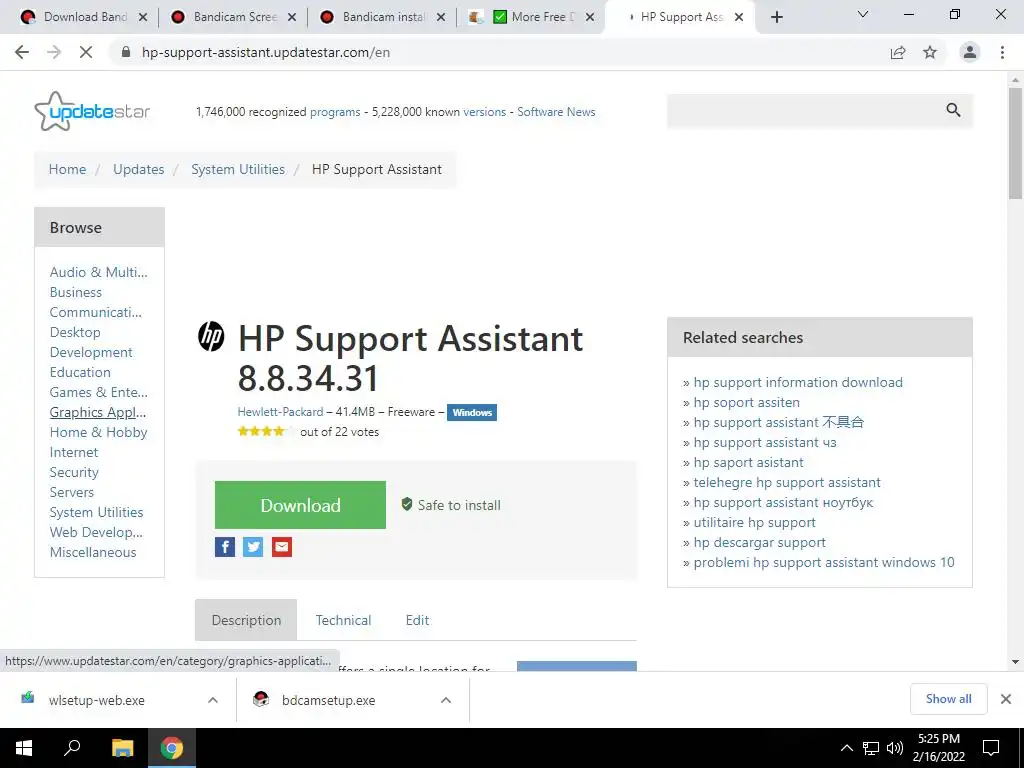This screenshot has height=768, width=1024.
Task: Share via Twitter icon
Action: pyautogui.click(x=253, y=547)
